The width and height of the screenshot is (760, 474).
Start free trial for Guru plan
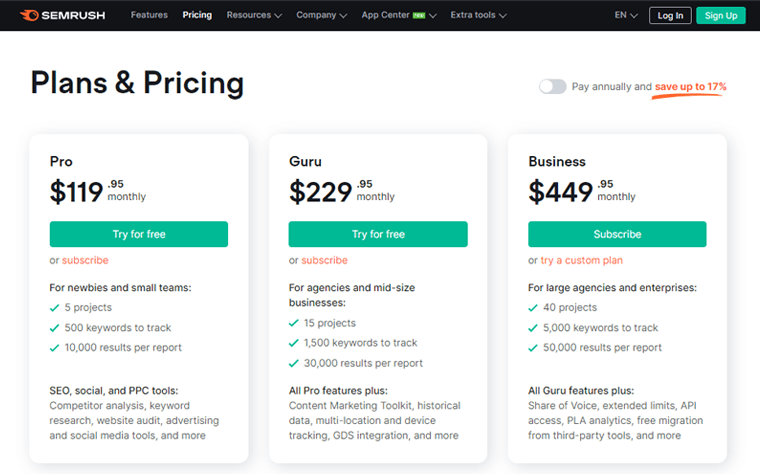pos(378,234)
